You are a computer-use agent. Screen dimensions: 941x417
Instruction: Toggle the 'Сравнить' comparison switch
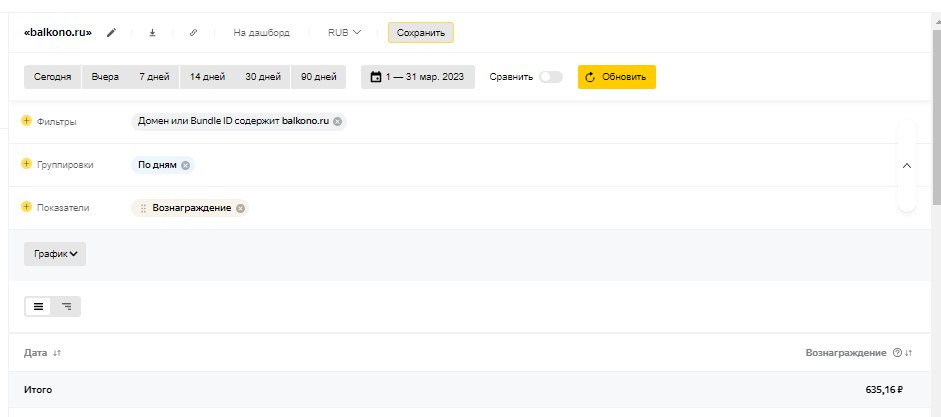click(x=550, y=77)
